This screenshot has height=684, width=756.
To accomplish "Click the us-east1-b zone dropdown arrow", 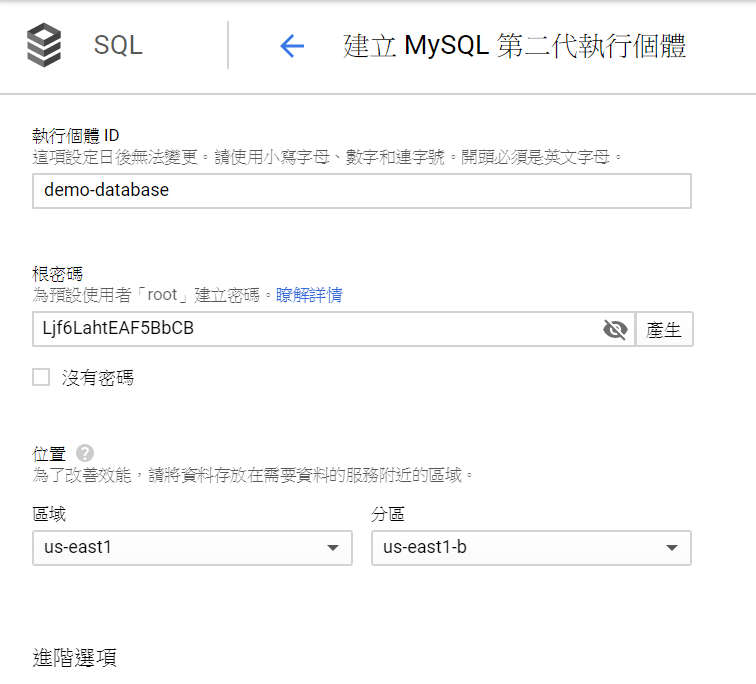I will (x=672, y=548).
